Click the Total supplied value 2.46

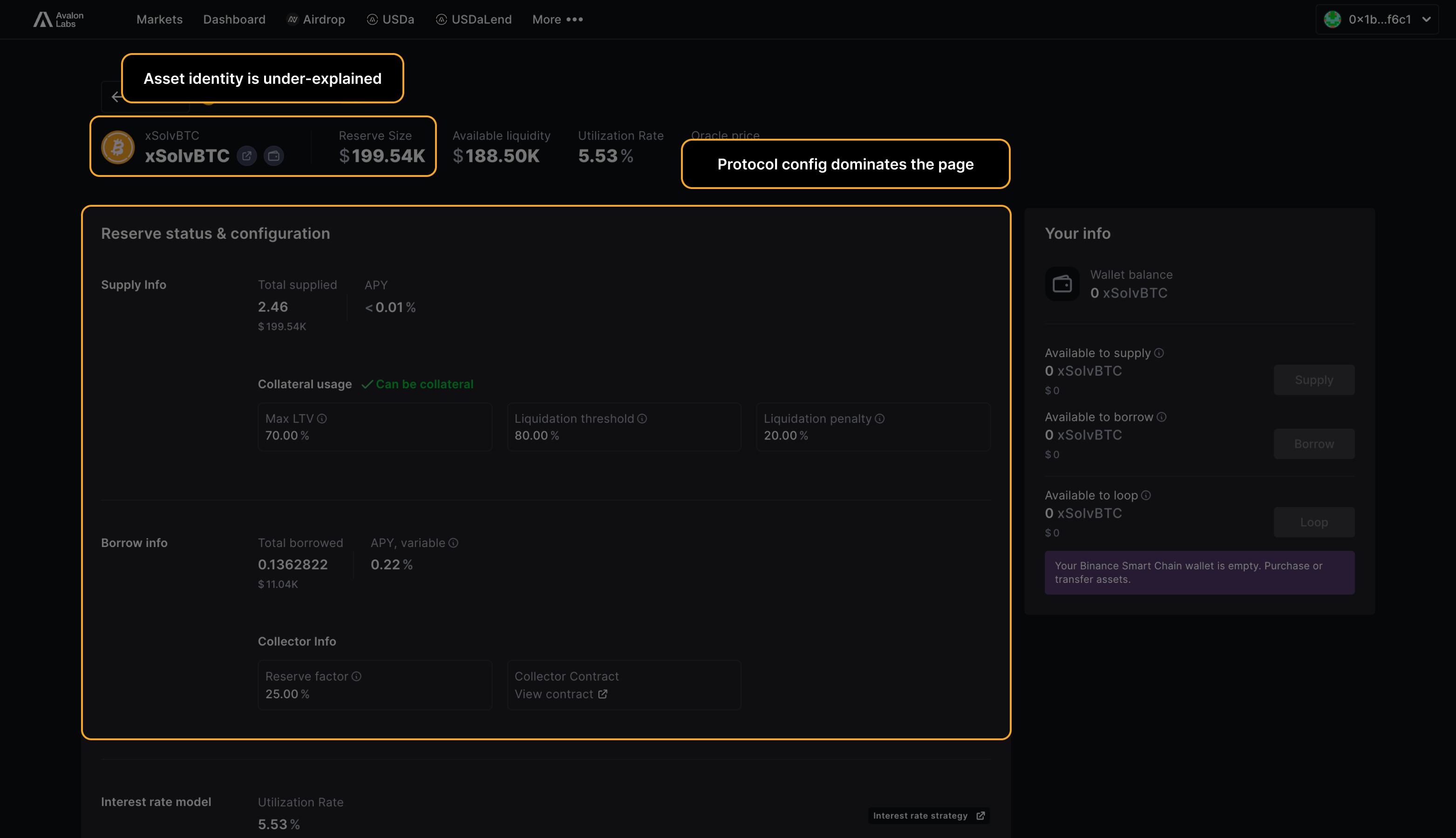click(273, 307)
